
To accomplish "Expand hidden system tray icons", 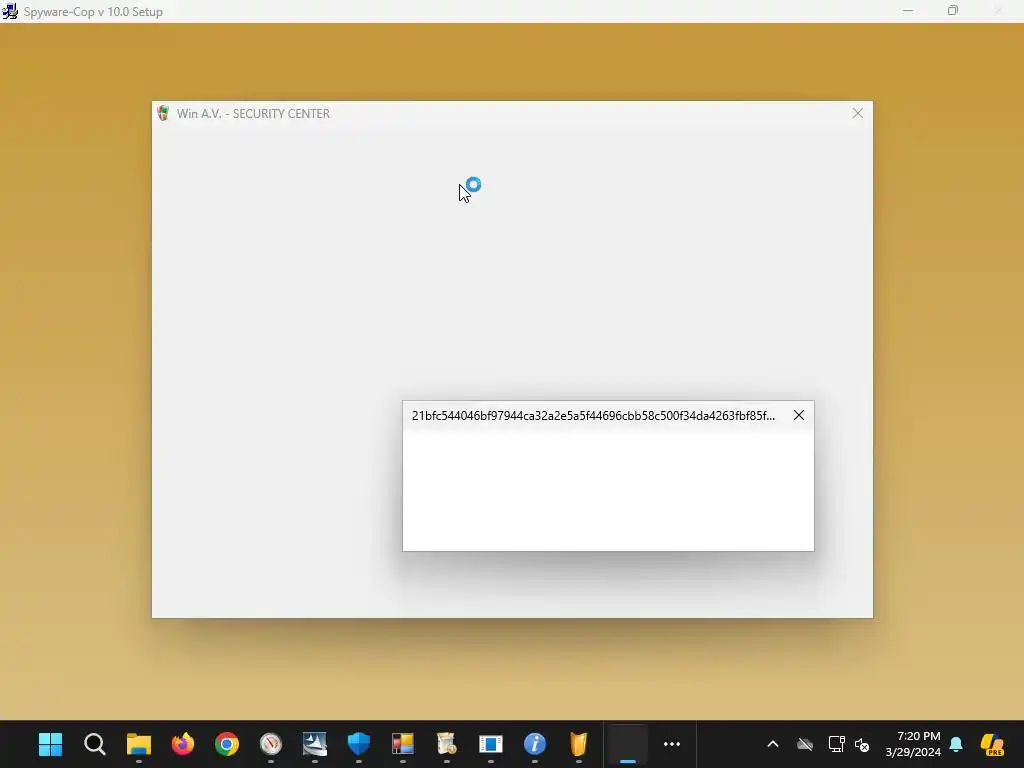I will pos(773,744).
